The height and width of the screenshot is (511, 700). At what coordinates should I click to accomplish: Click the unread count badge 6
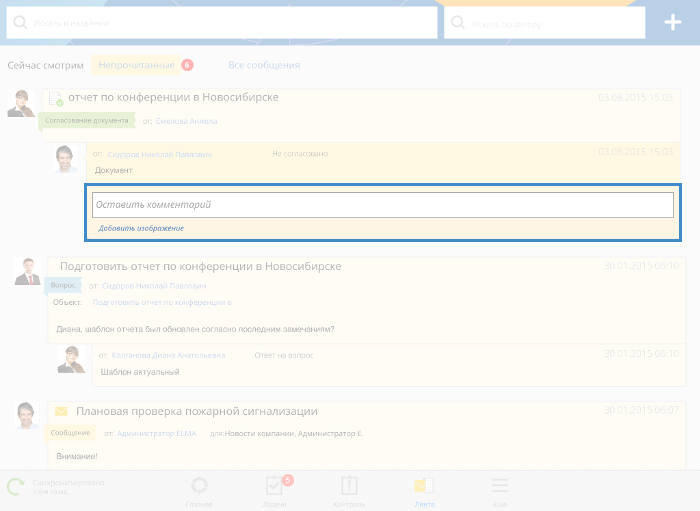pyautogui.click(x=187, y=65)
